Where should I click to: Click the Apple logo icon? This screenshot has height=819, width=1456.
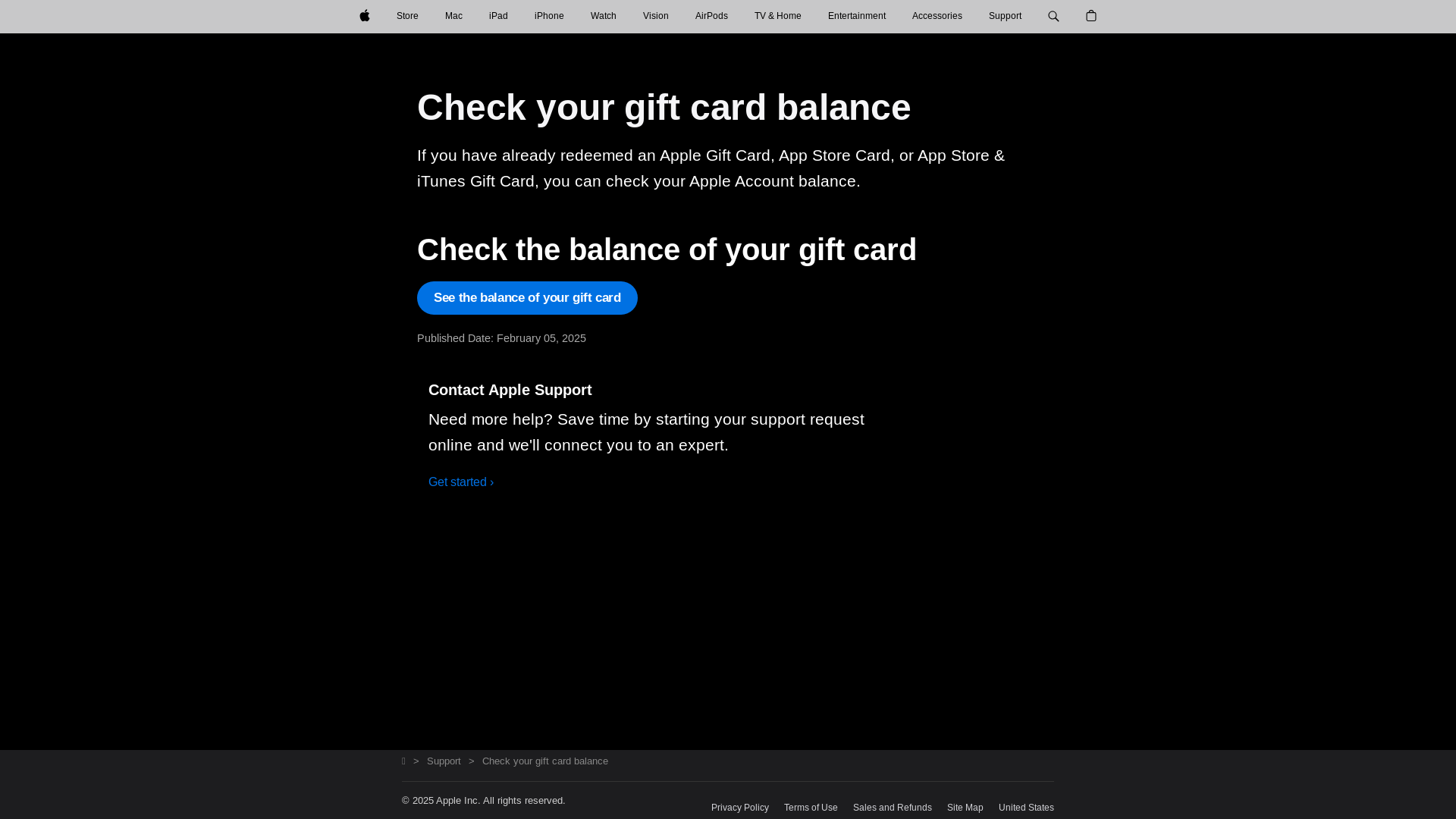(365, 16)
